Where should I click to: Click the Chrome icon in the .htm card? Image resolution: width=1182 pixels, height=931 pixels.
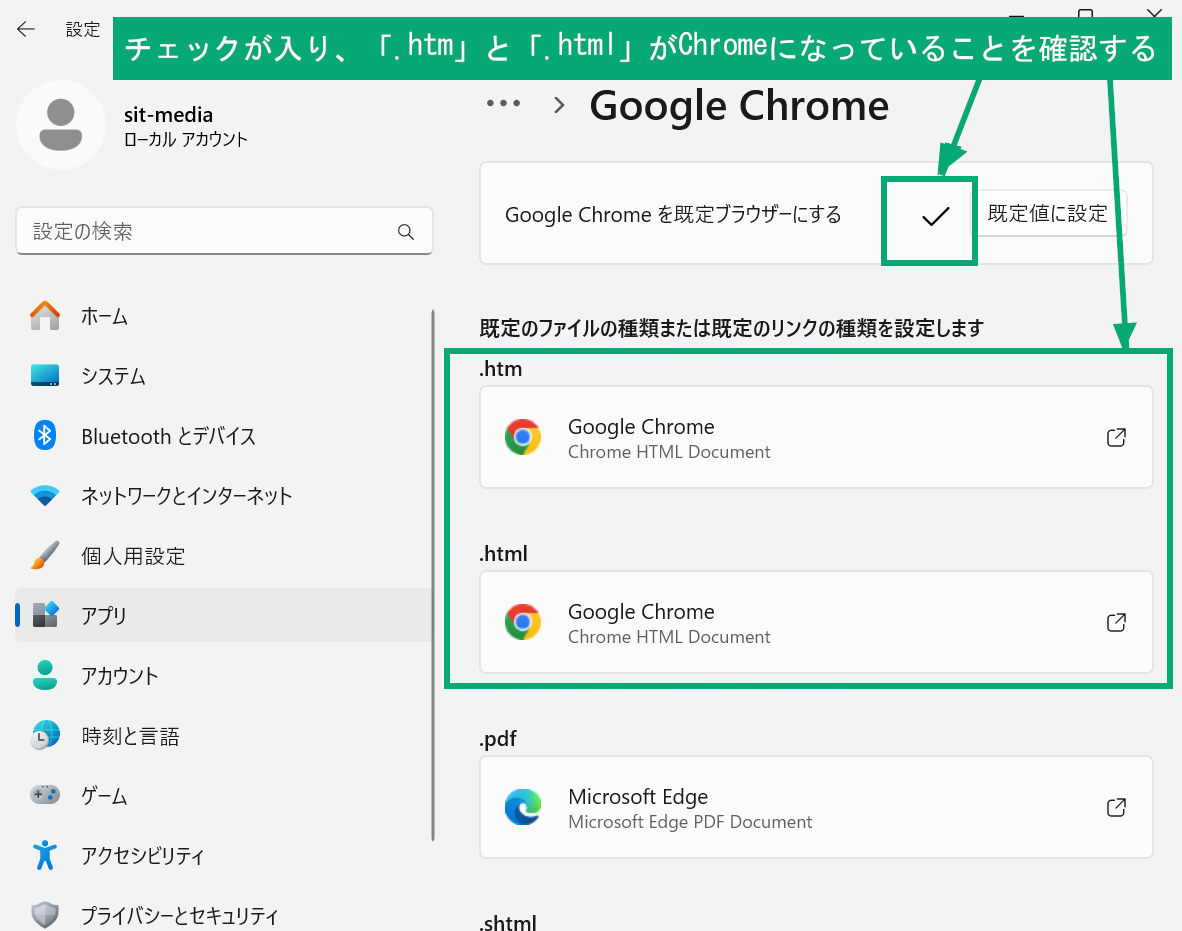tap(522, 436)
